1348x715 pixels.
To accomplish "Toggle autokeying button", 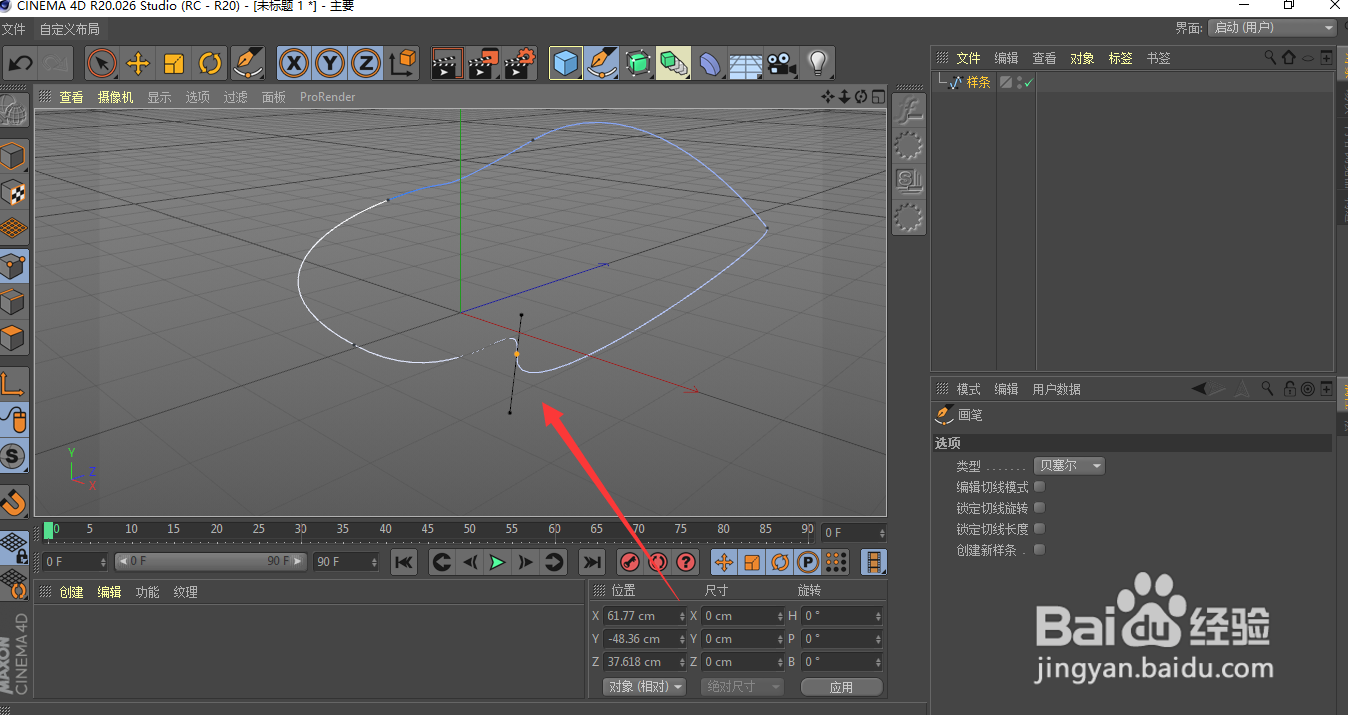I will [657, 562].
